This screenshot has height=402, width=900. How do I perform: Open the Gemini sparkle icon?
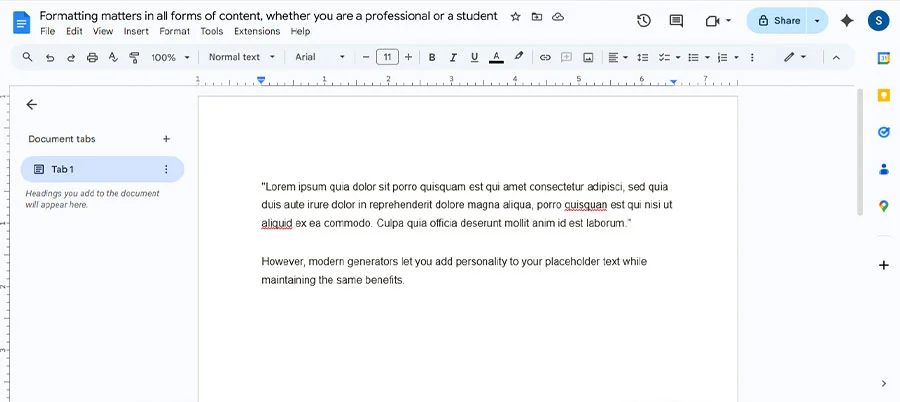847,21
